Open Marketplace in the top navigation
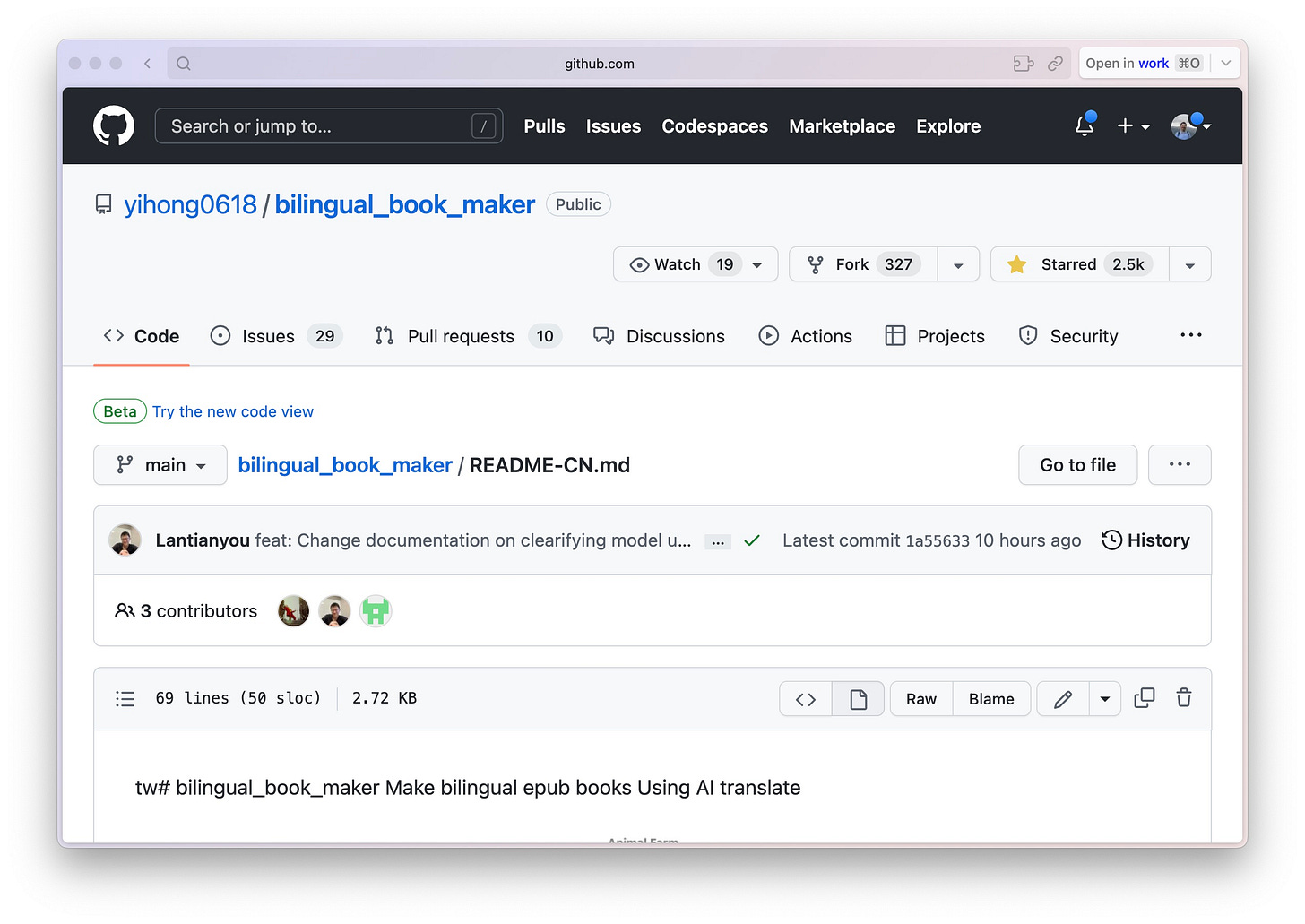Screen dimensions: 1305x924 pos(842,126)
